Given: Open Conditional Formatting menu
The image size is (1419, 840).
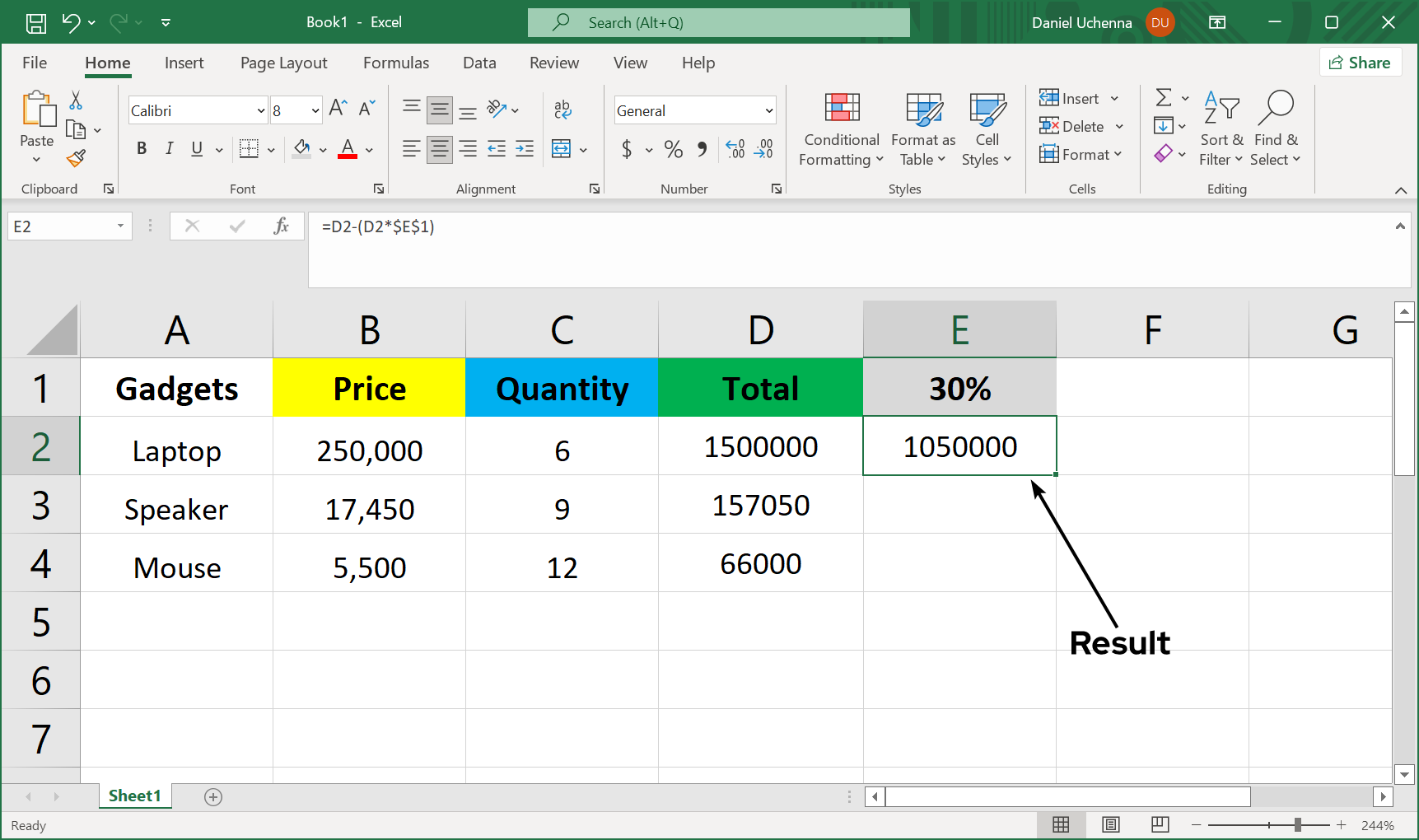Looking at the screenshot, I should (841, 128).
